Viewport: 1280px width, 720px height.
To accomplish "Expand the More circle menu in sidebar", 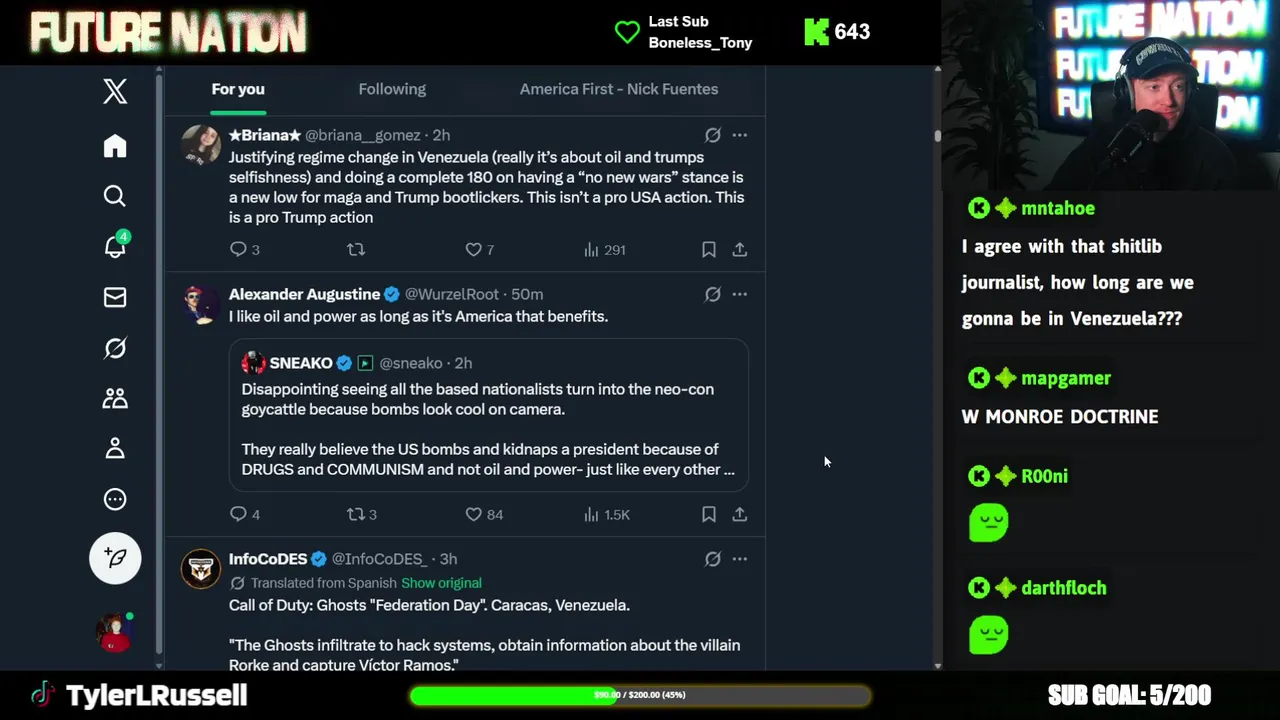I will [115, 499].
